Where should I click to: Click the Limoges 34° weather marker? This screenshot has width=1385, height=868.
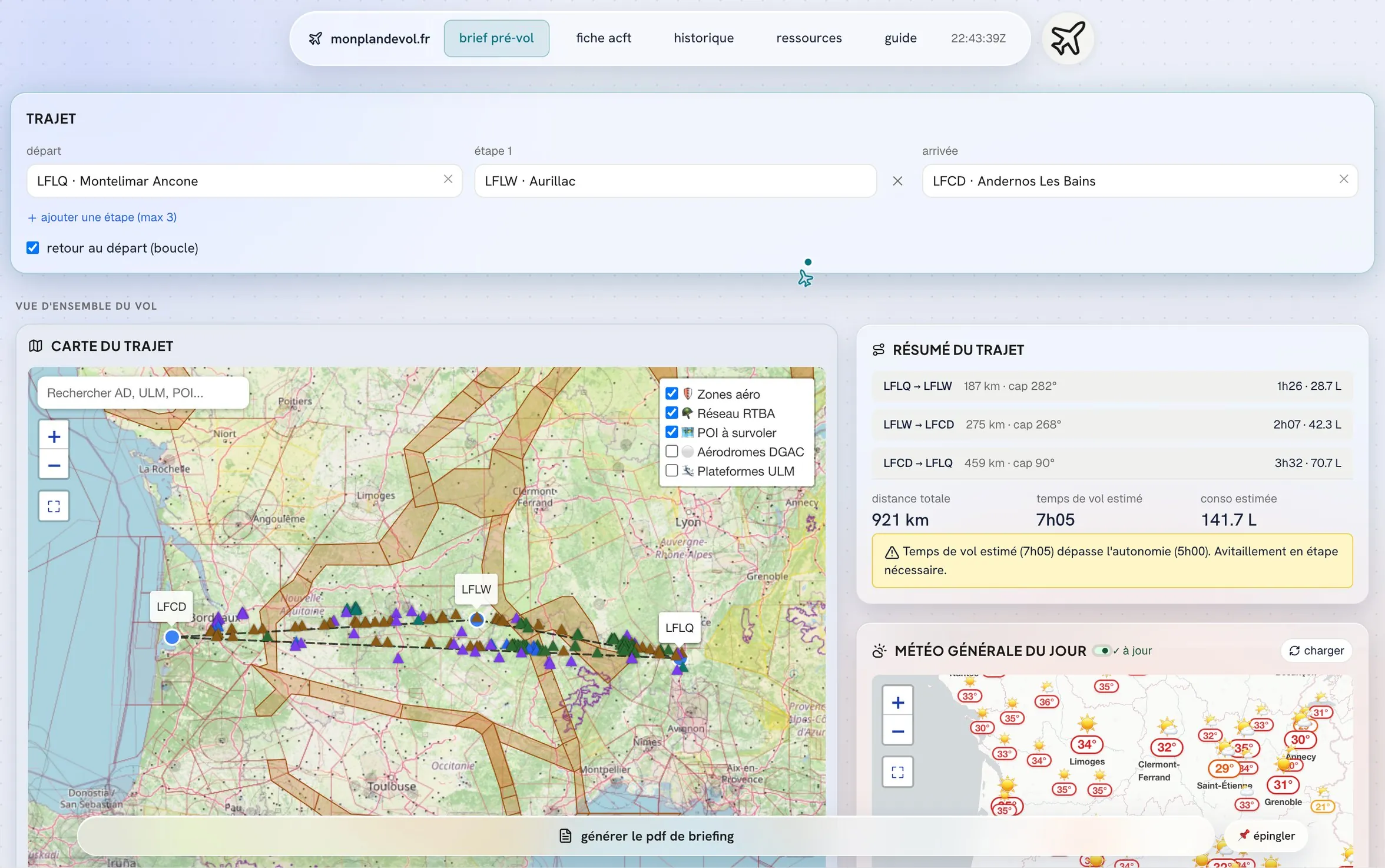tap(1086, 744)
